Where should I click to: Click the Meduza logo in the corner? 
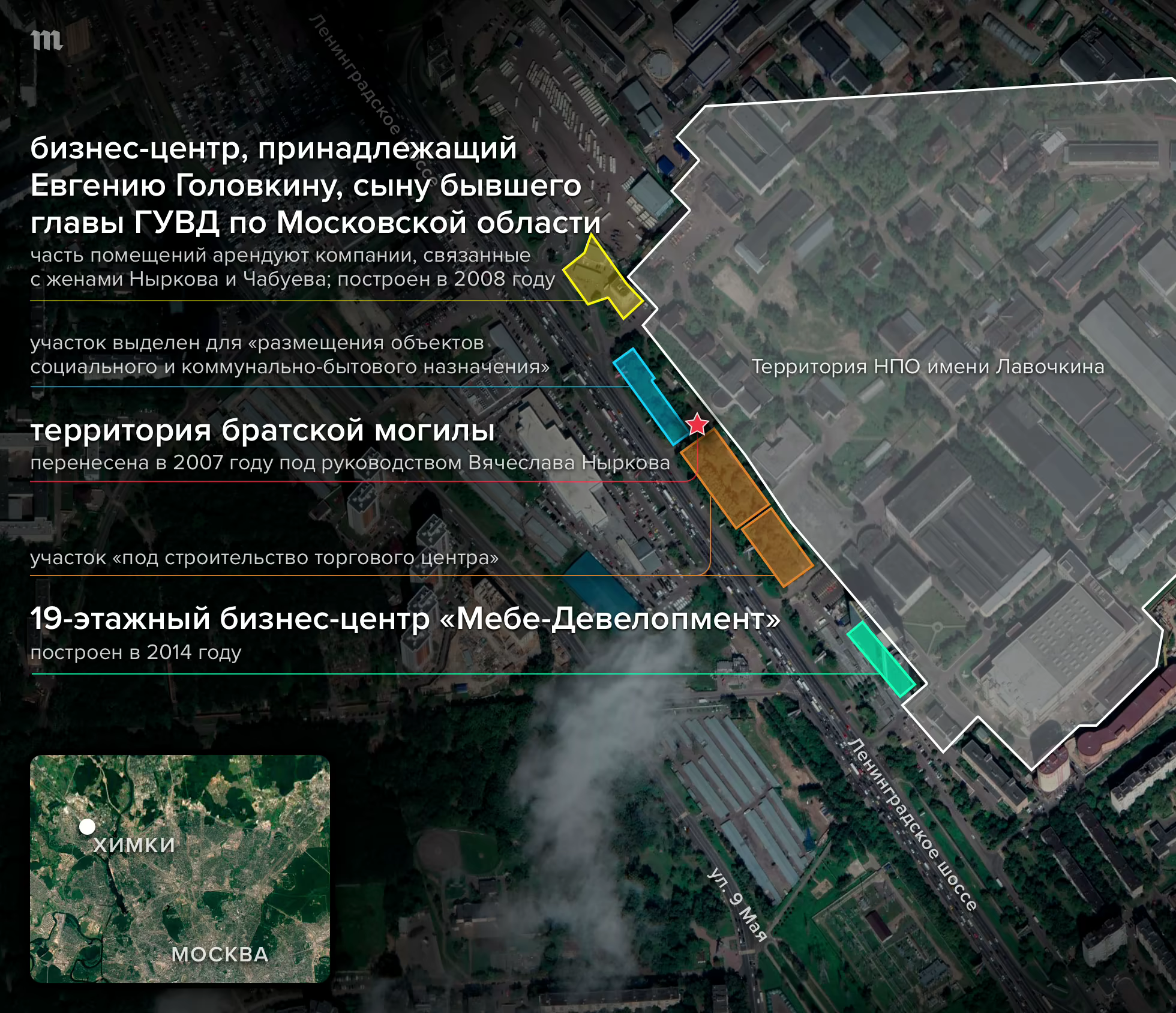point(46,40)
